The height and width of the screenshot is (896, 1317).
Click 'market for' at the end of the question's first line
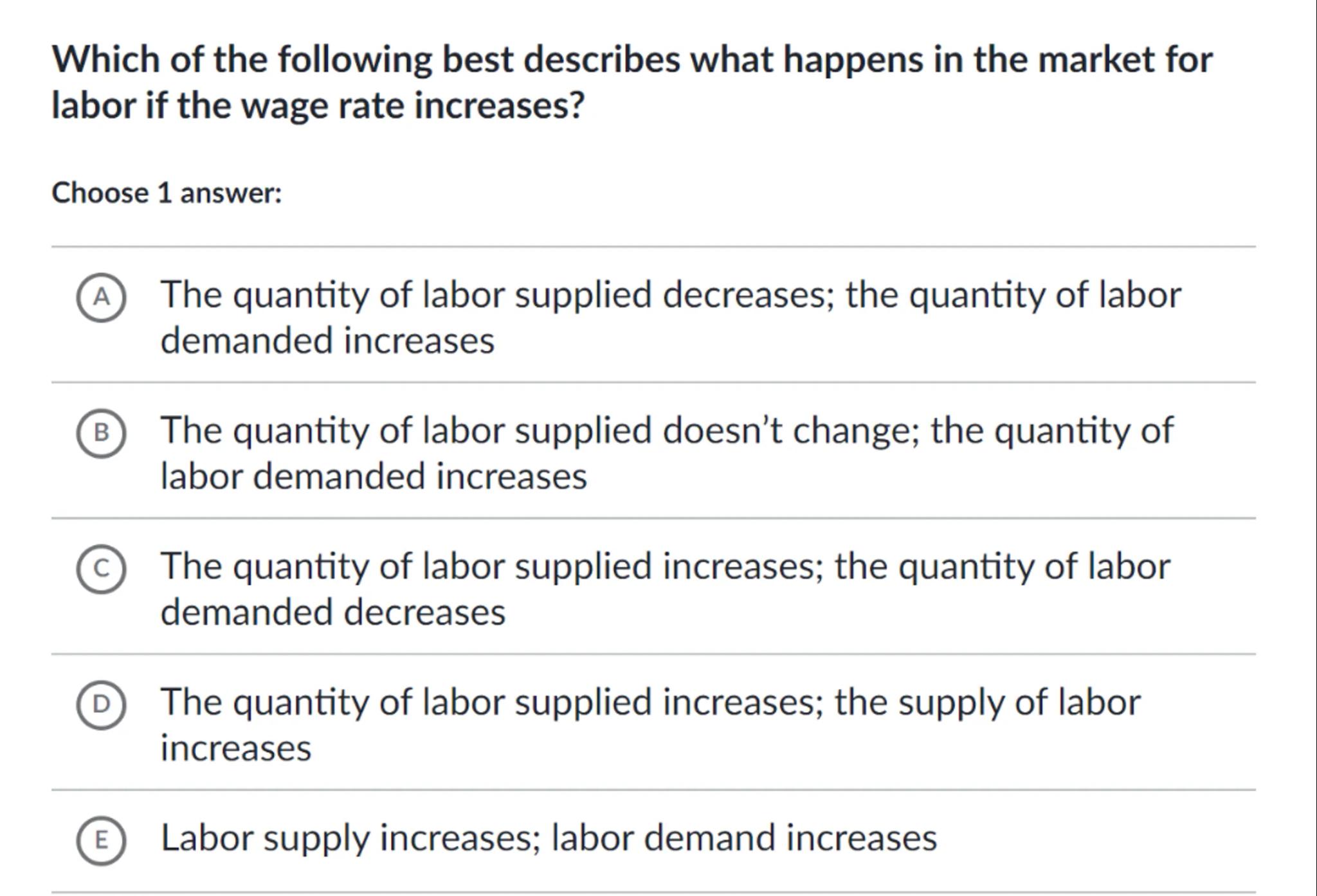(x=1125, y=60)
